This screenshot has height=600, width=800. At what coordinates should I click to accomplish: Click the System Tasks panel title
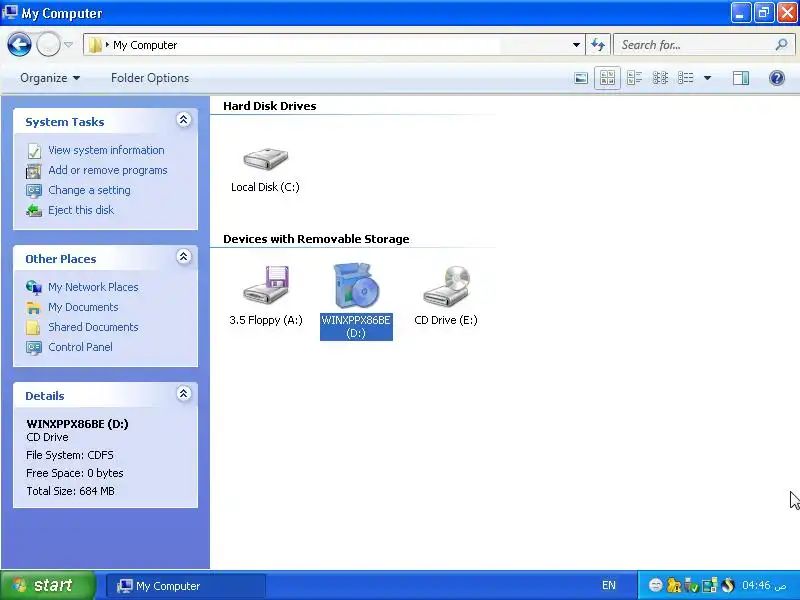65,122
